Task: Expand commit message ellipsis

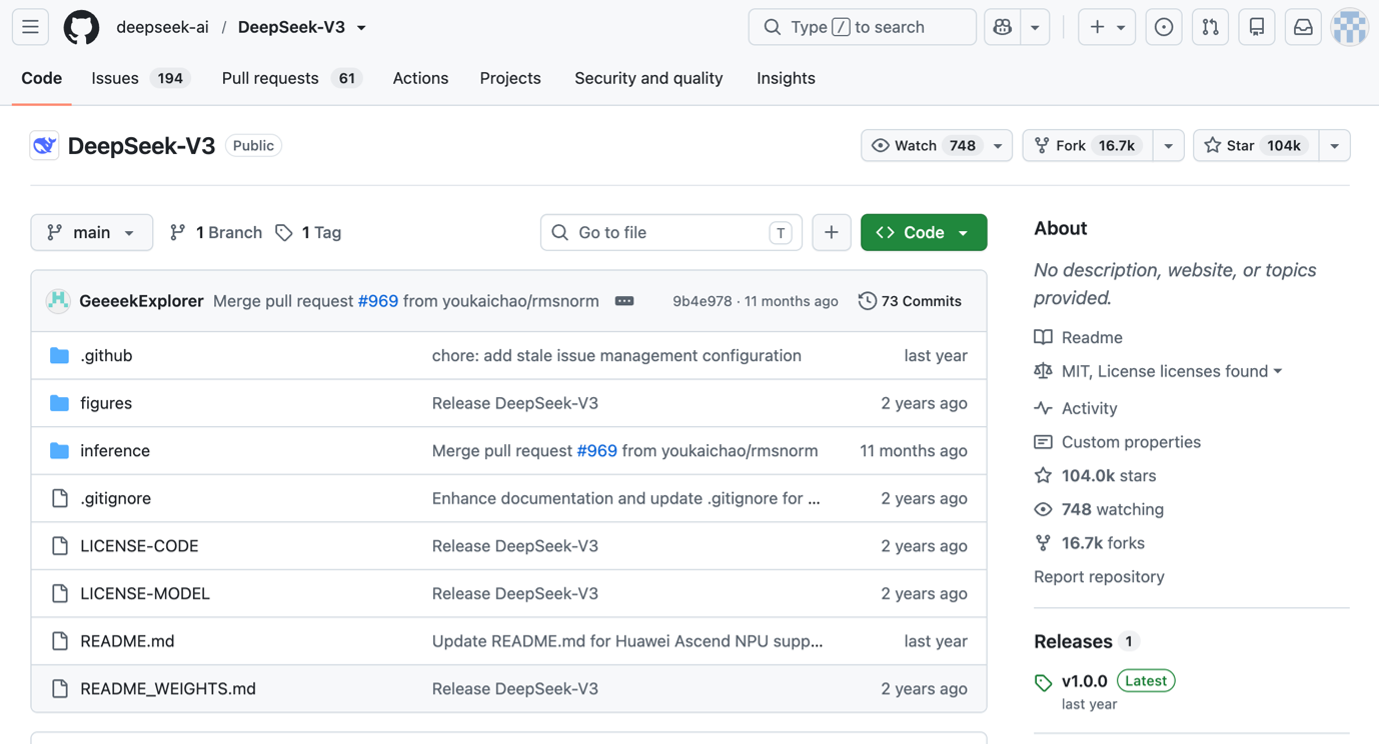Action: 624,301
